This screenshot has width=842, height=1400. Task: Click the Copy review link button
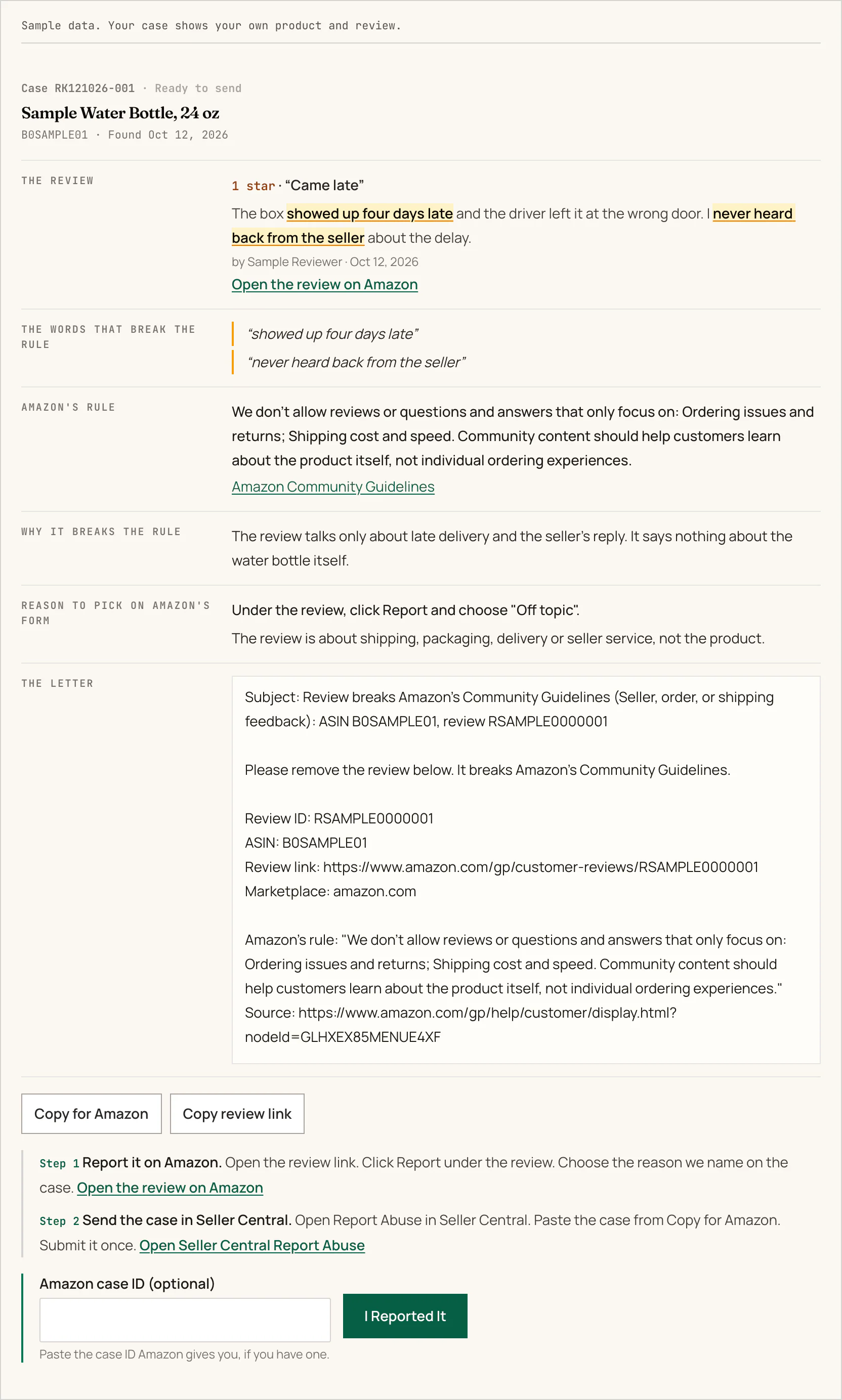click(237, 1114)
